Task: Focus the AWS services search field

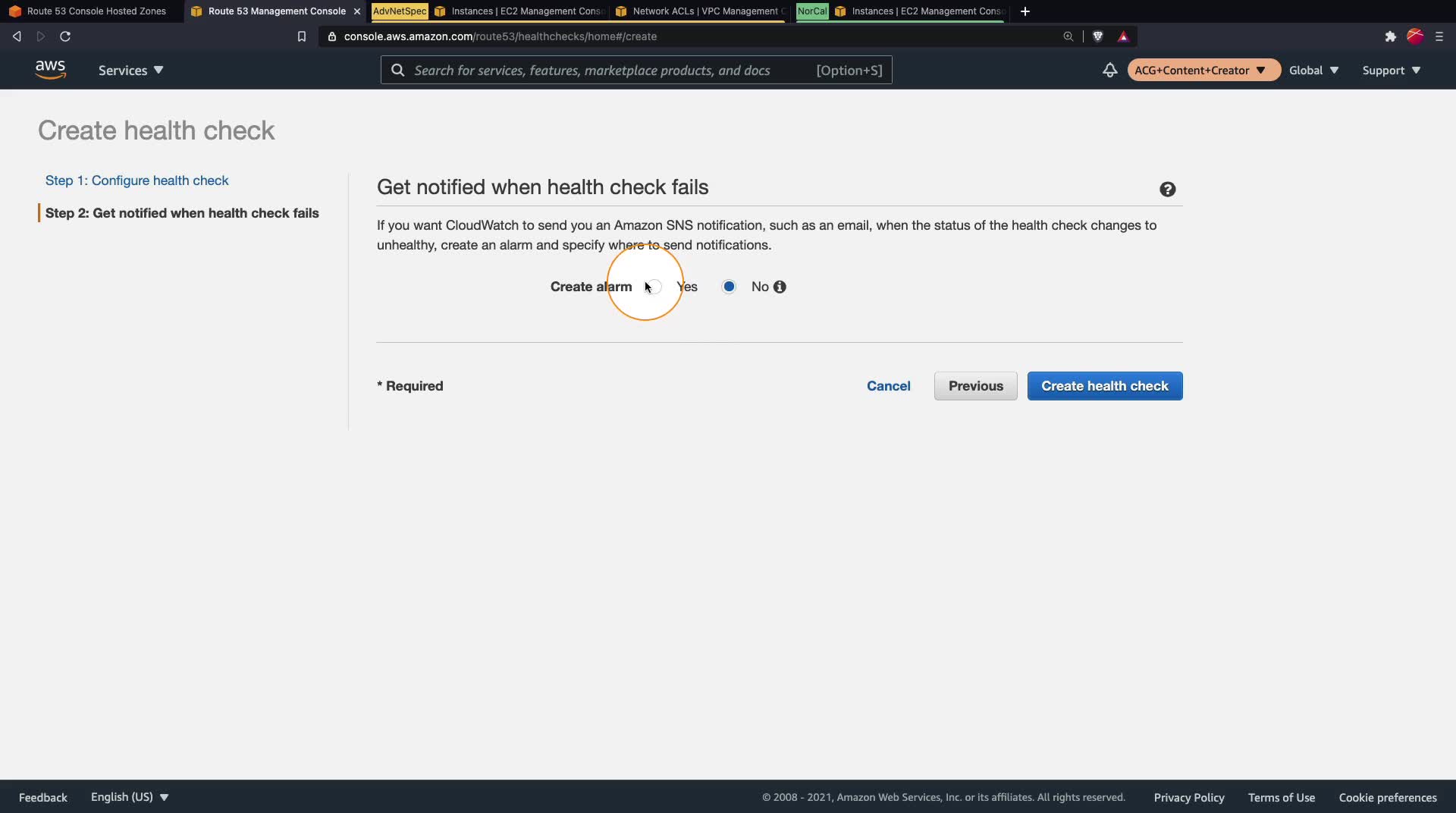Action: tap(636, 70)
